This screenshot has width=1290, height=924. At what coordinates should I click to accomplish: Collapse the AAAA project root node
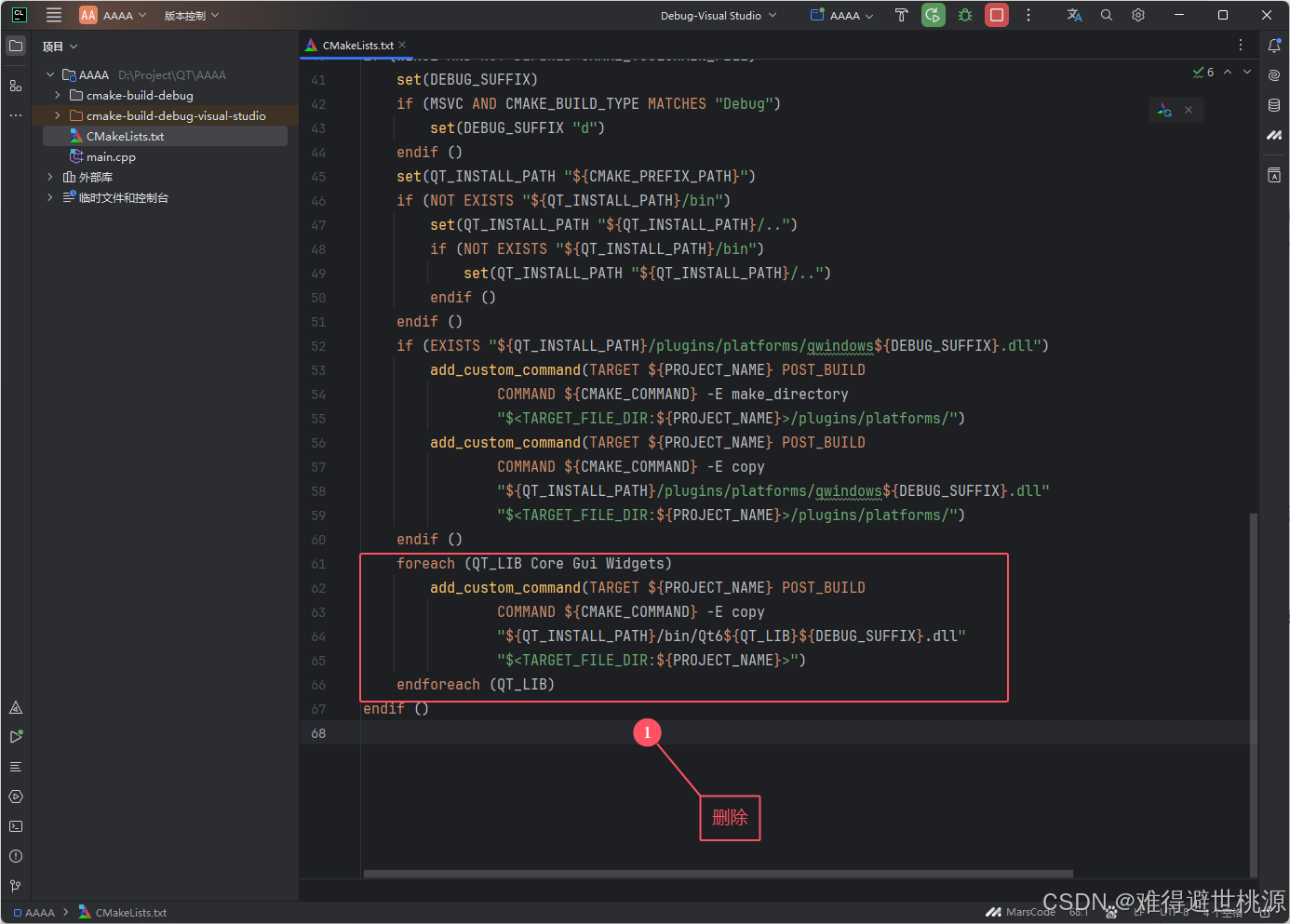[50, 74]
